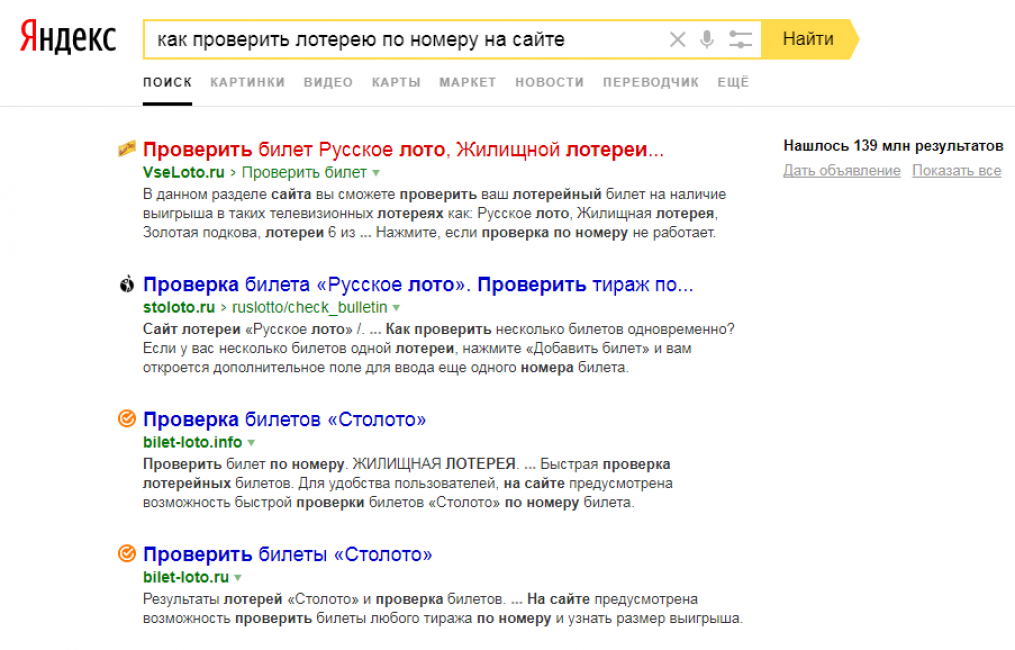Visit the bilet-loto.info domain link
The image size is (1015, 650).
point(192,442)
